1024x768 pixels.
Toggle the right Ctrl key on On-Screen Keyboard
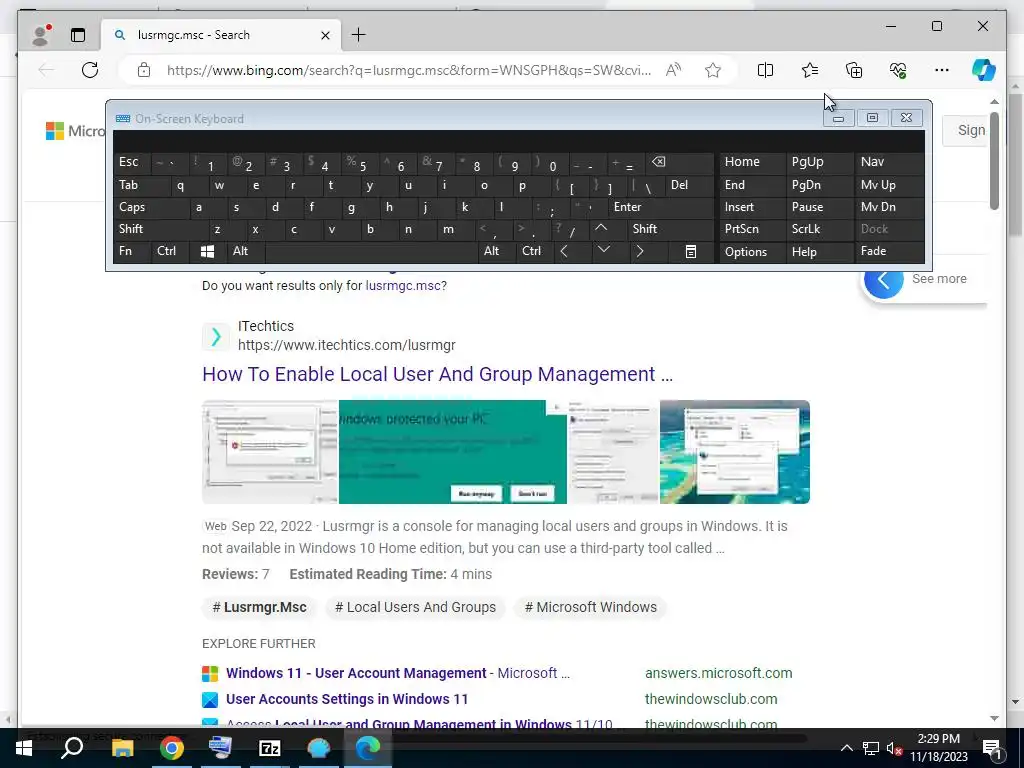coord(534,251)
